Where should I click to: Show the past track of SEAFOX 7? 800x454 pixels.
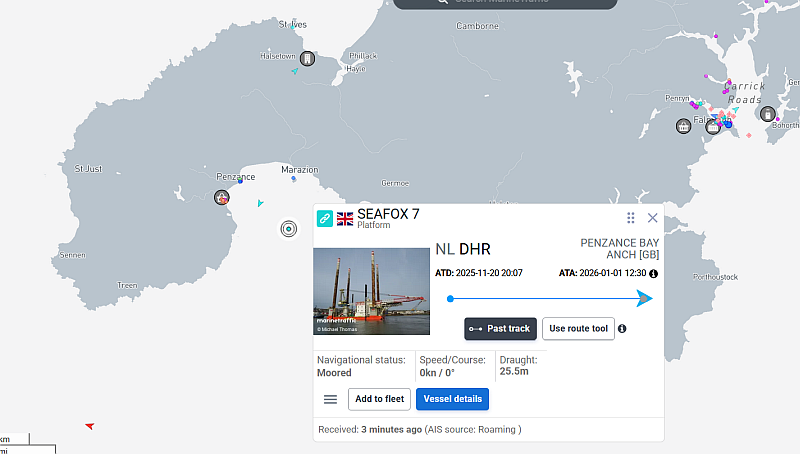click(x=500, y=329)
